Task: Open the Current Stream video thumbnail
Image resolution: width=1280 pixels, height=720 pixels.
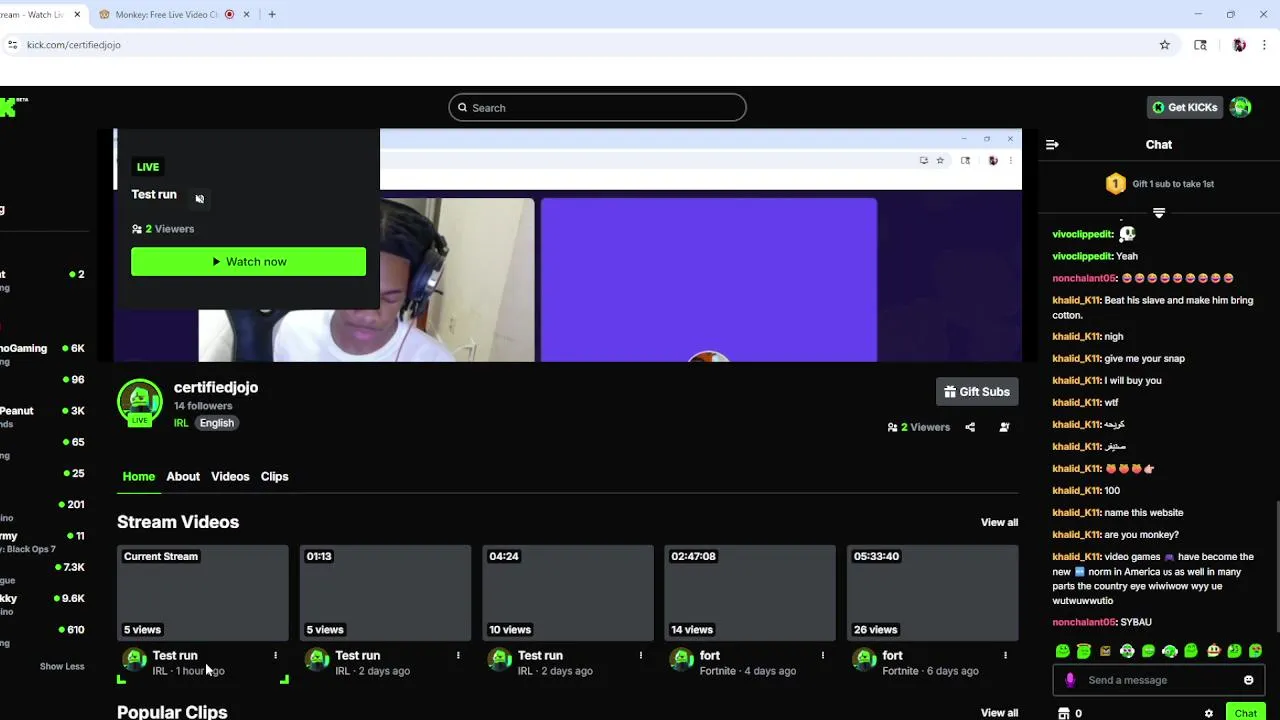Action: 203,593
